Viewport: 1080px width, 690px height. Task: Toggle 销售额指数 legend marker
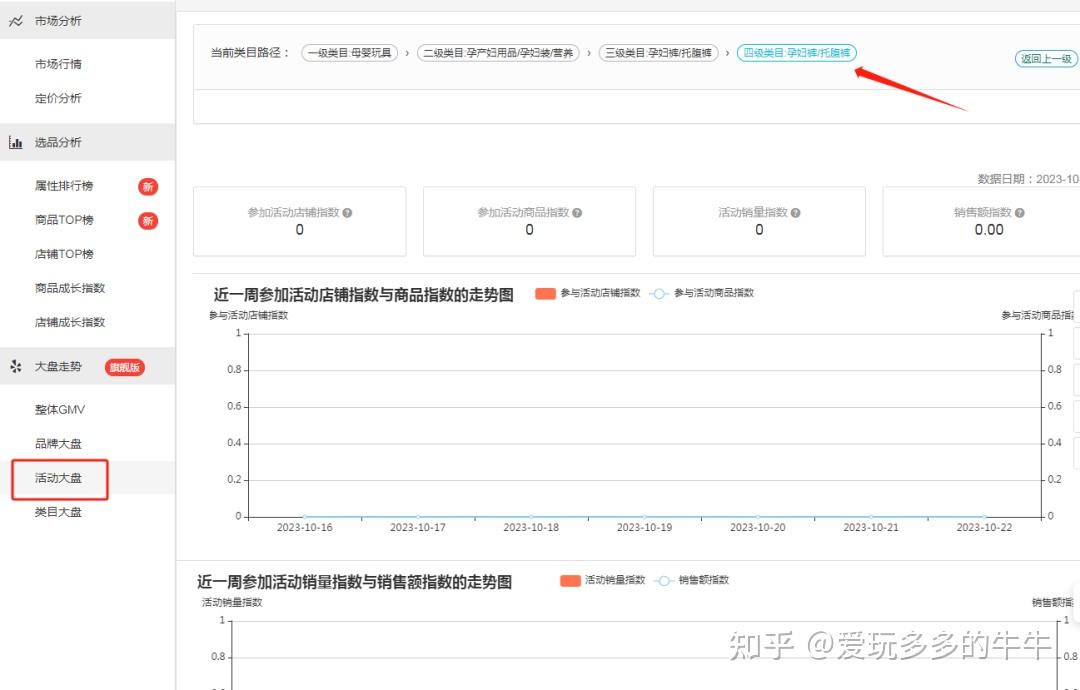coord(663,581)
